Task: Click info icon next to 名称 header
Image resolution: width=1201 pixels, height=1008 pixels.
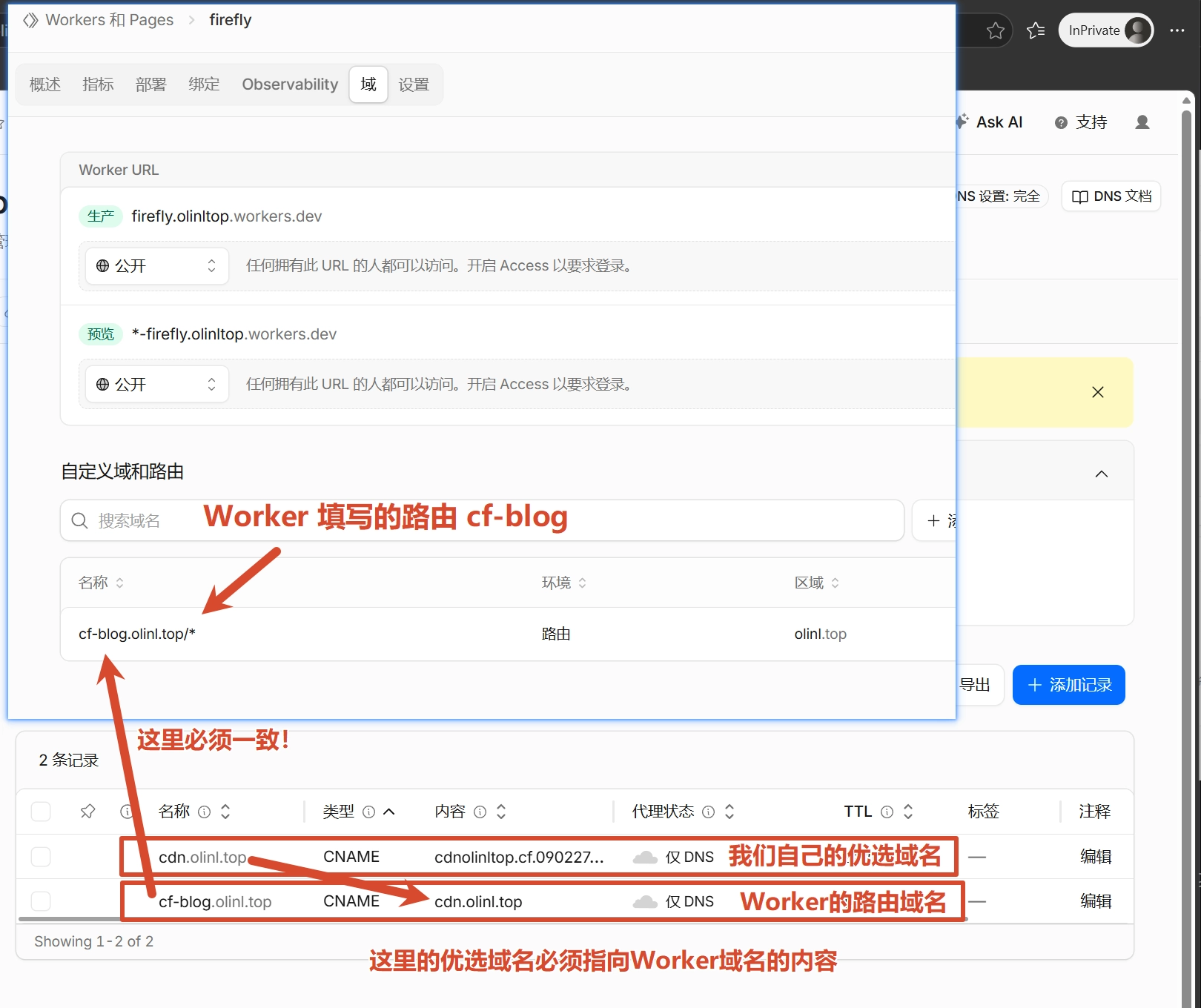Action: [205, 812]
